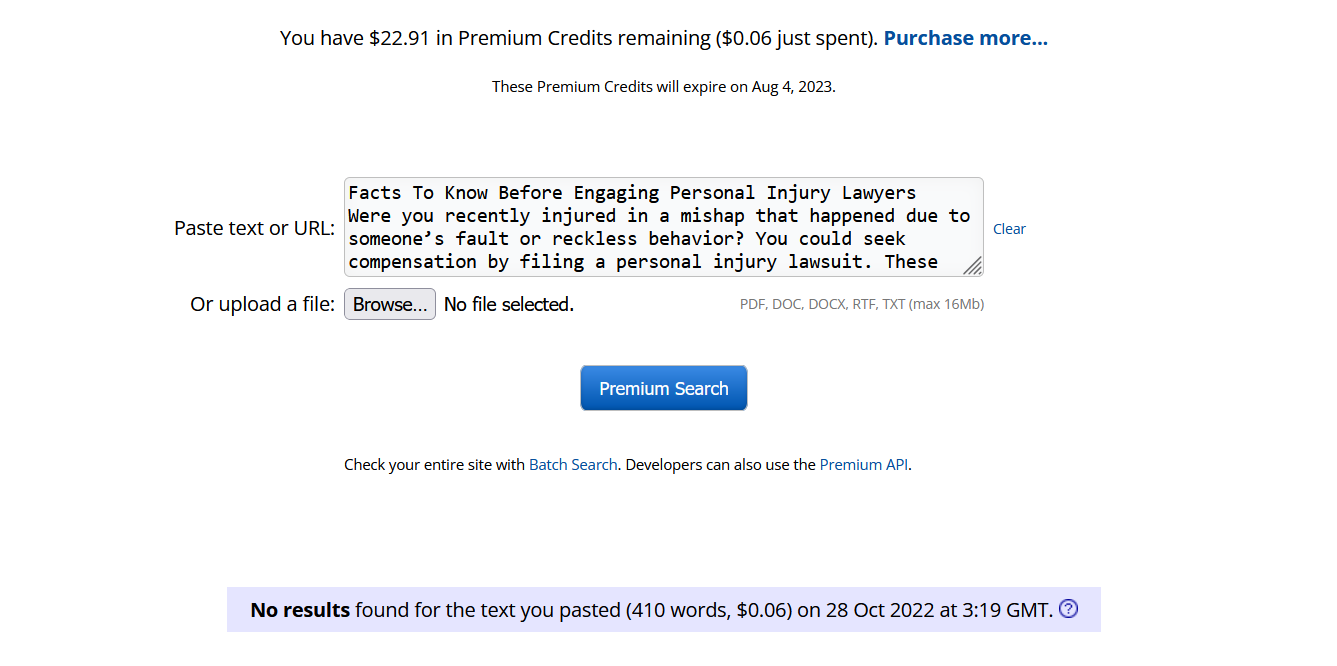
Task: Click the "Developers can also use the" text
Action: 721,464
